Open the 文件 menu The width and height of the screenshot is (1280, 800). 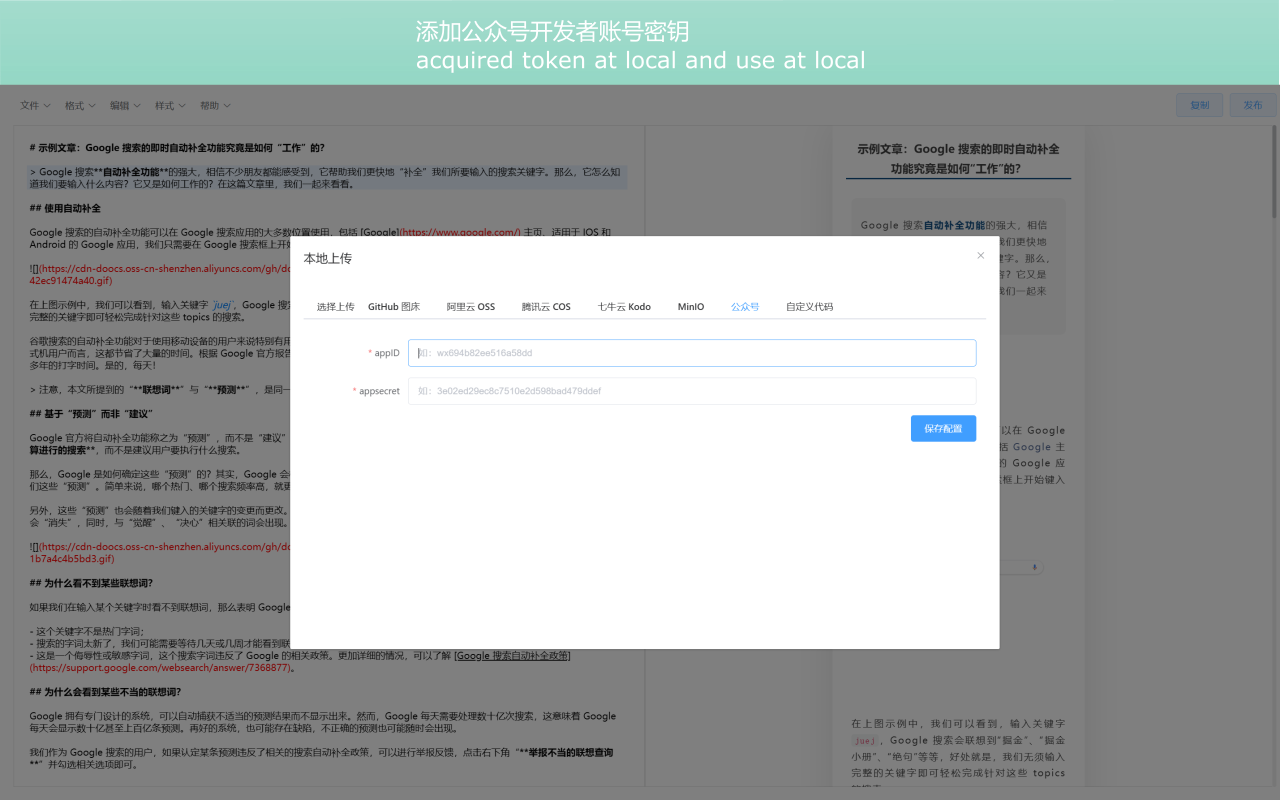(x=35, y=105)
